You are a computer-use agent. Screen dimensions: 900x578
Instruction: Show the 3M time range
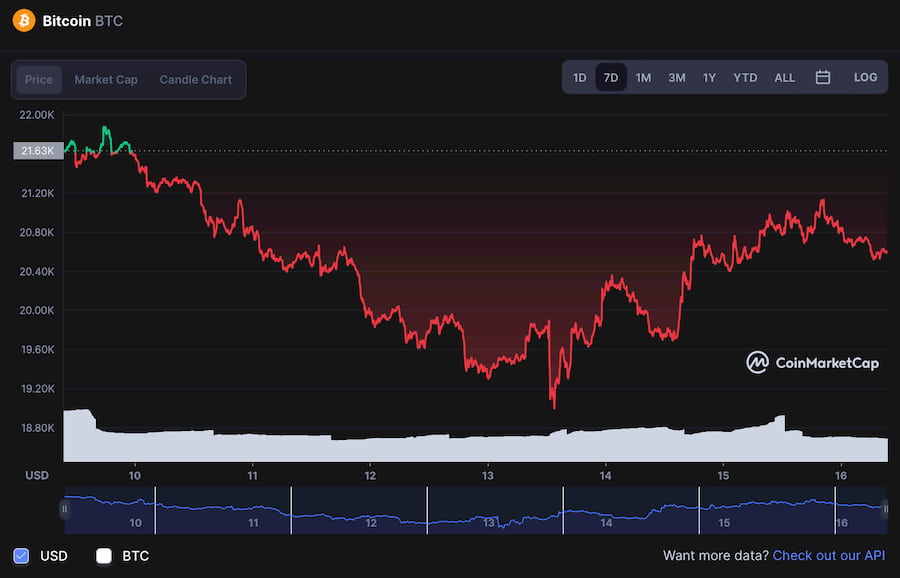(x=677, y=77)
